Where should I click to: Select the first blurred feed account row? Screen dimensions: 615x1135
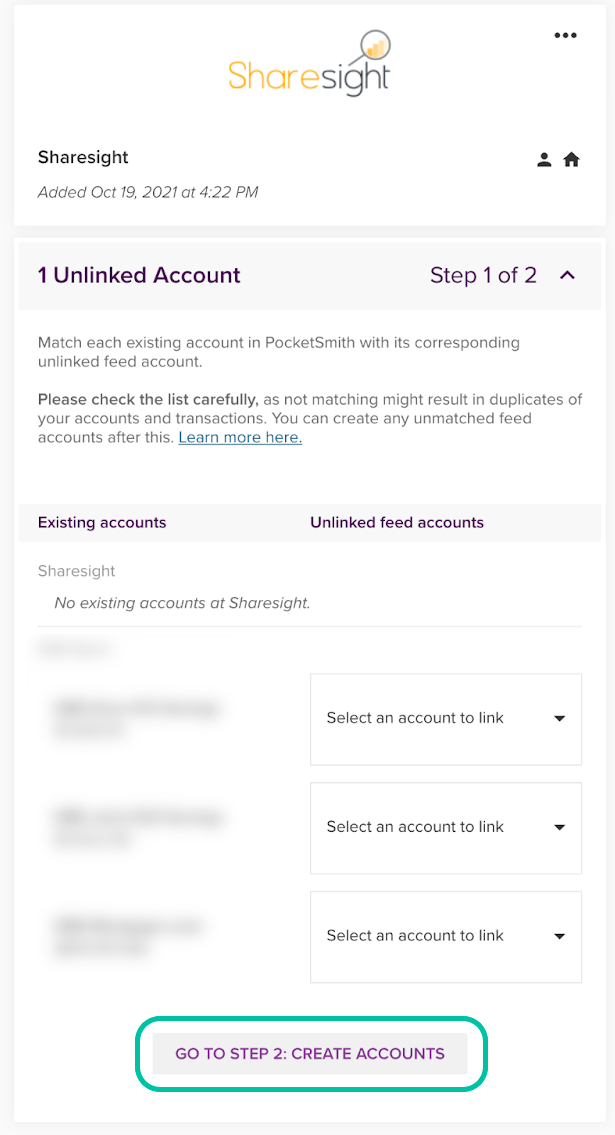[x=135, y=718]
